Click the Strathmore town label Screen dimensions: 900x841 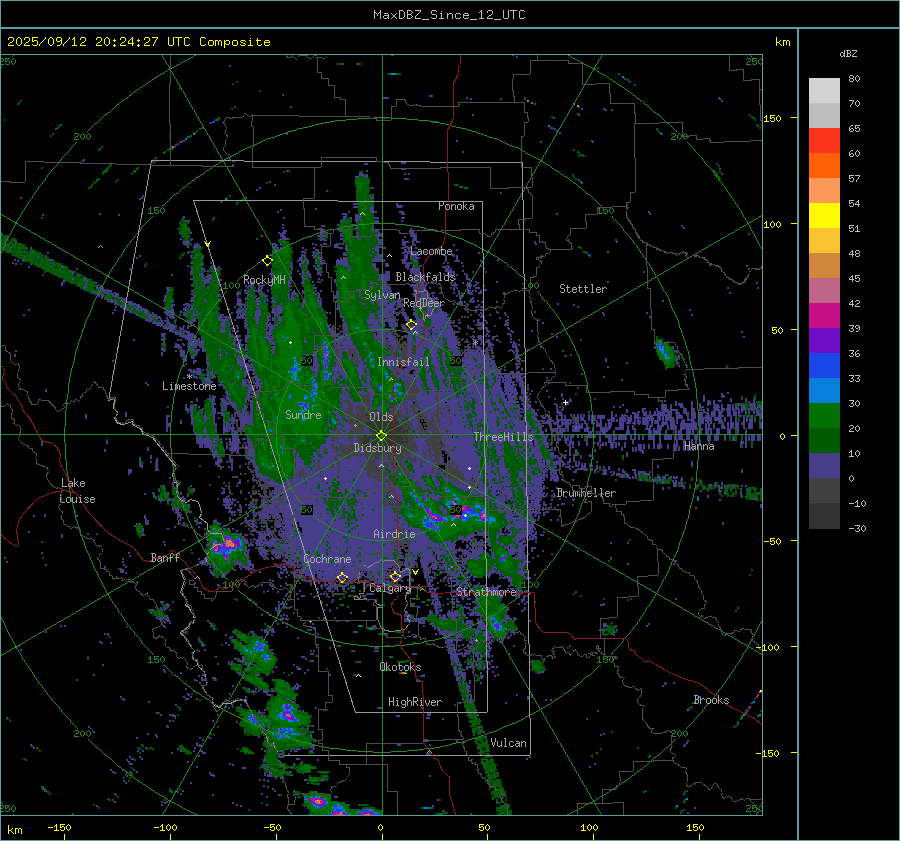(487, 591)
